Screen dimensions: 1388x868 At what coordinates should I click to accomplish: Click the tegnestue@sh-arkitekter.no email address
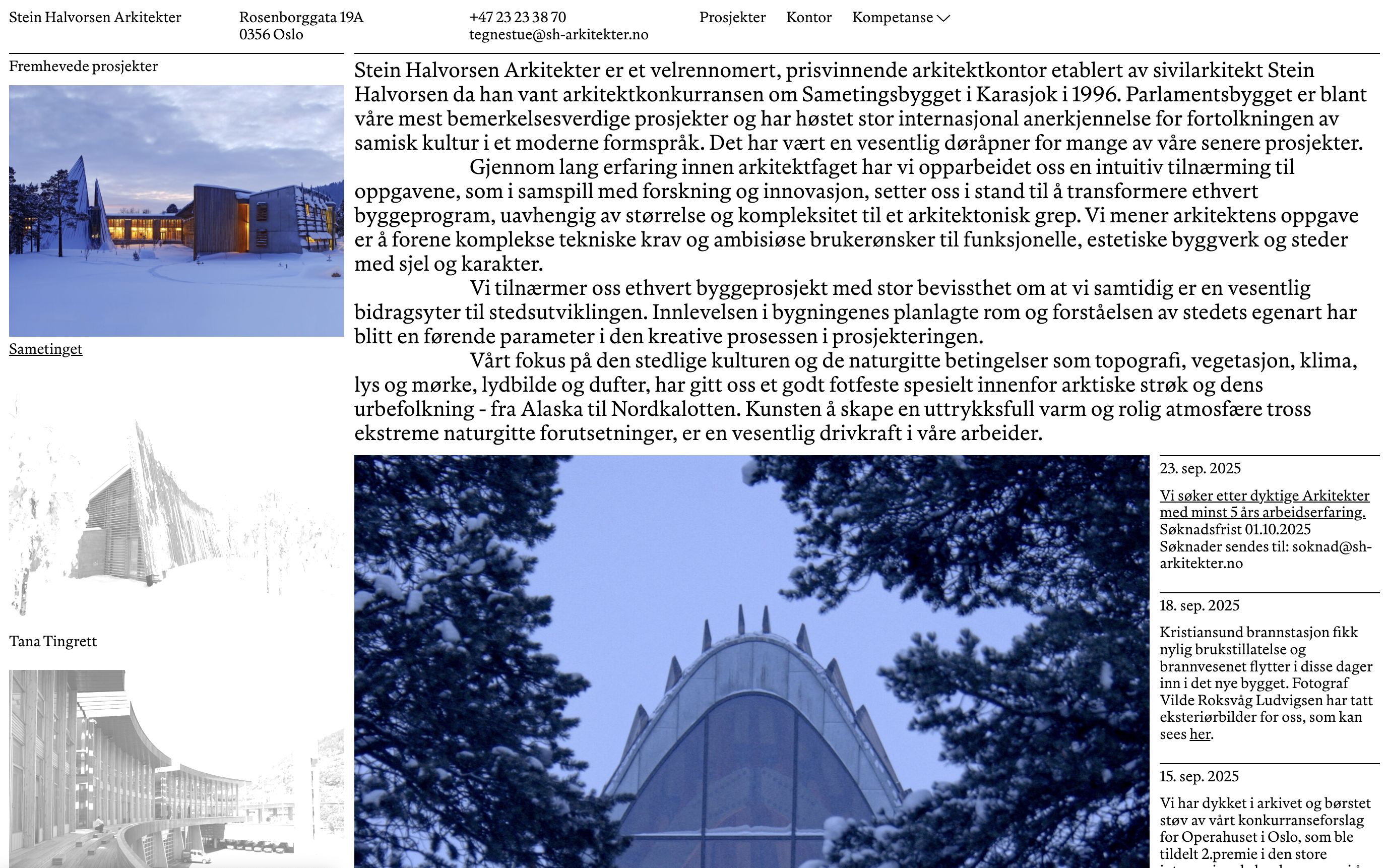(x=558, y=35)
